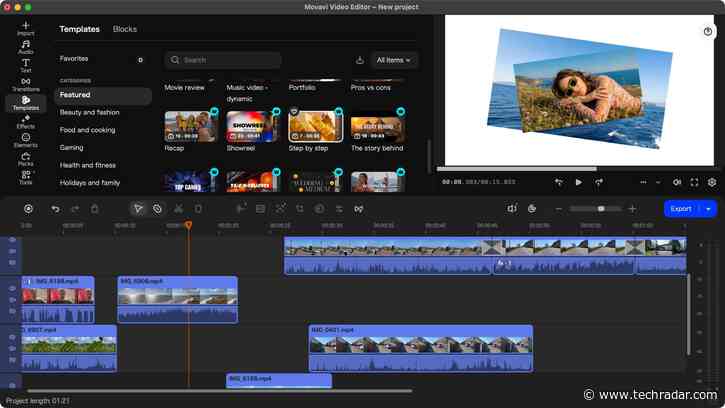
Task: Toggle visibility eye on top video track
Action: [x=12, y=240]
